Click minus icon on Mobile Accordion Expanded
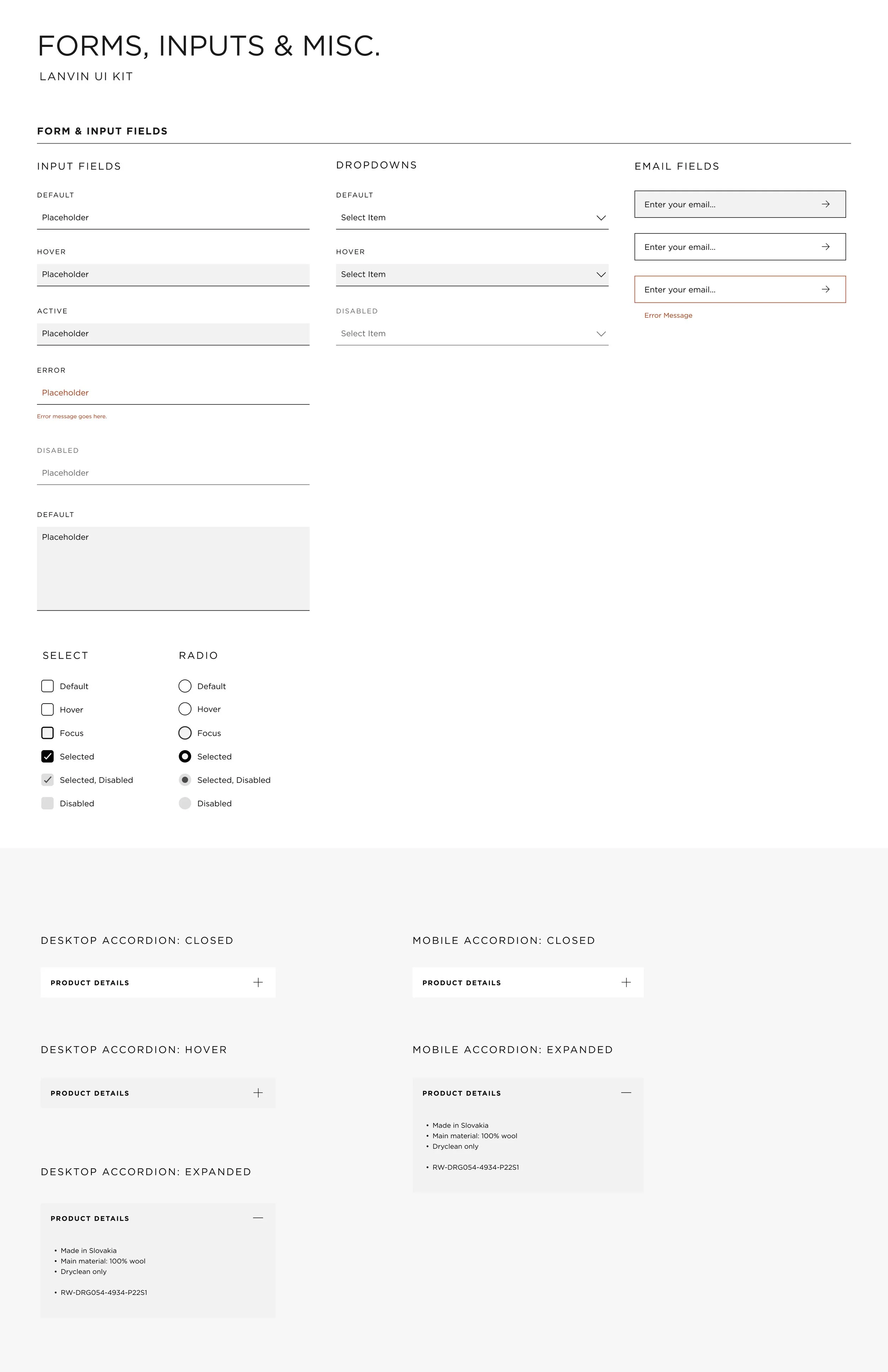888x1372 pixels. pos(626,1092)
